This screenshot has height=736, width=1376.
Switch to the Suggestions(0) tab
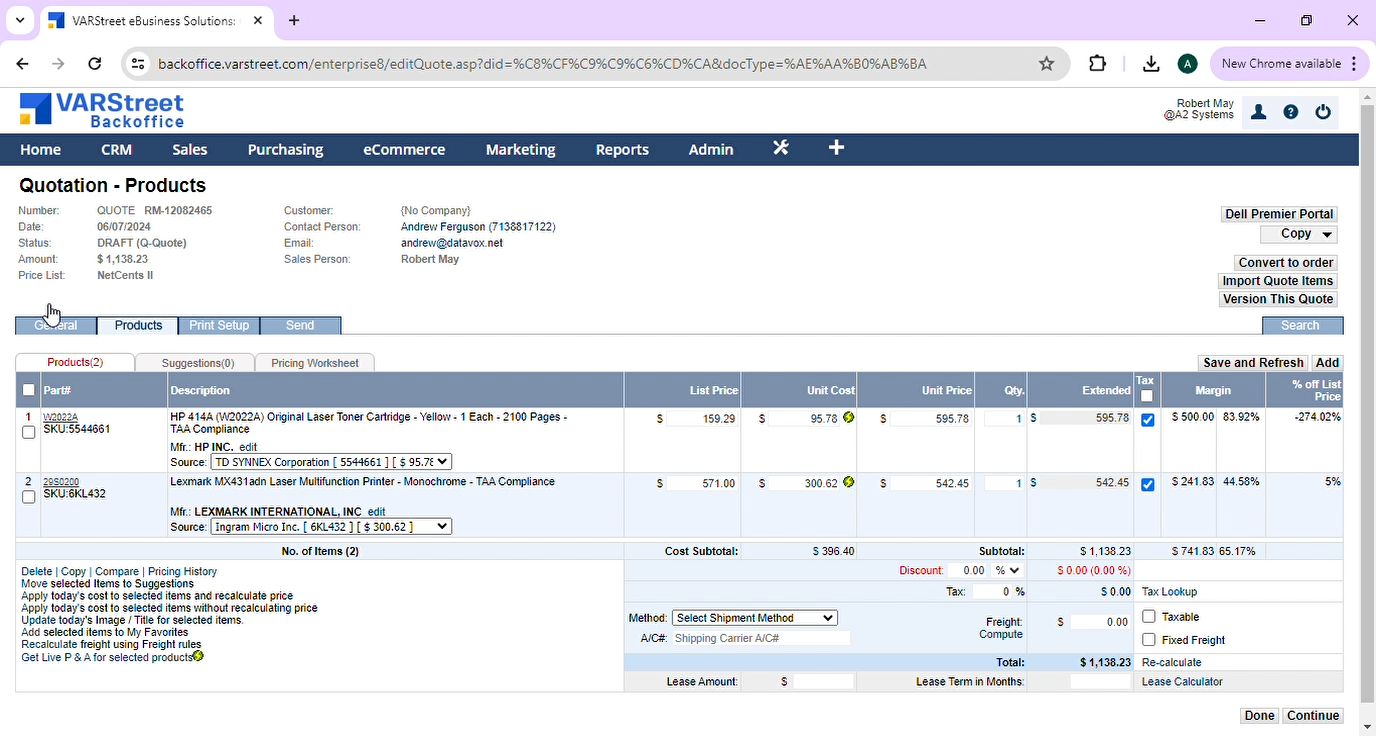coord(198,363)
